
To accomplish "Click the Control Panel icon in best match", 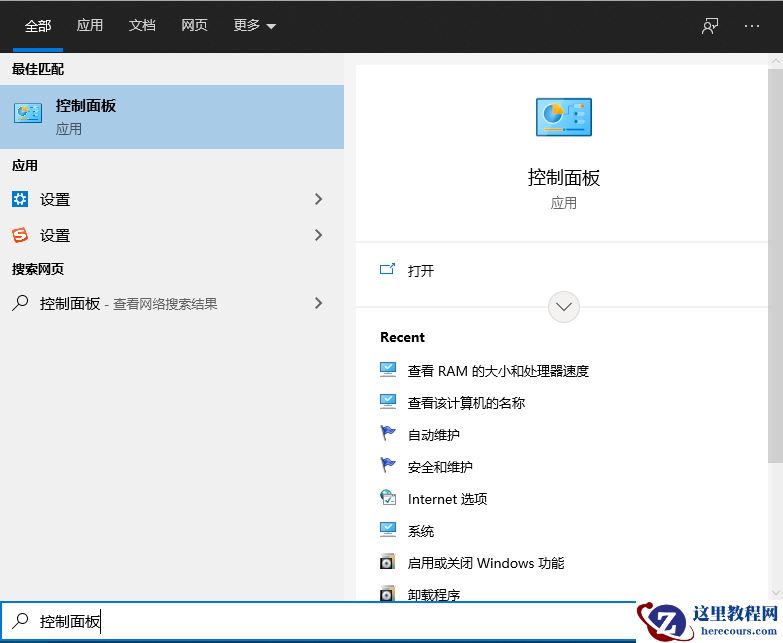I will 28,114.
